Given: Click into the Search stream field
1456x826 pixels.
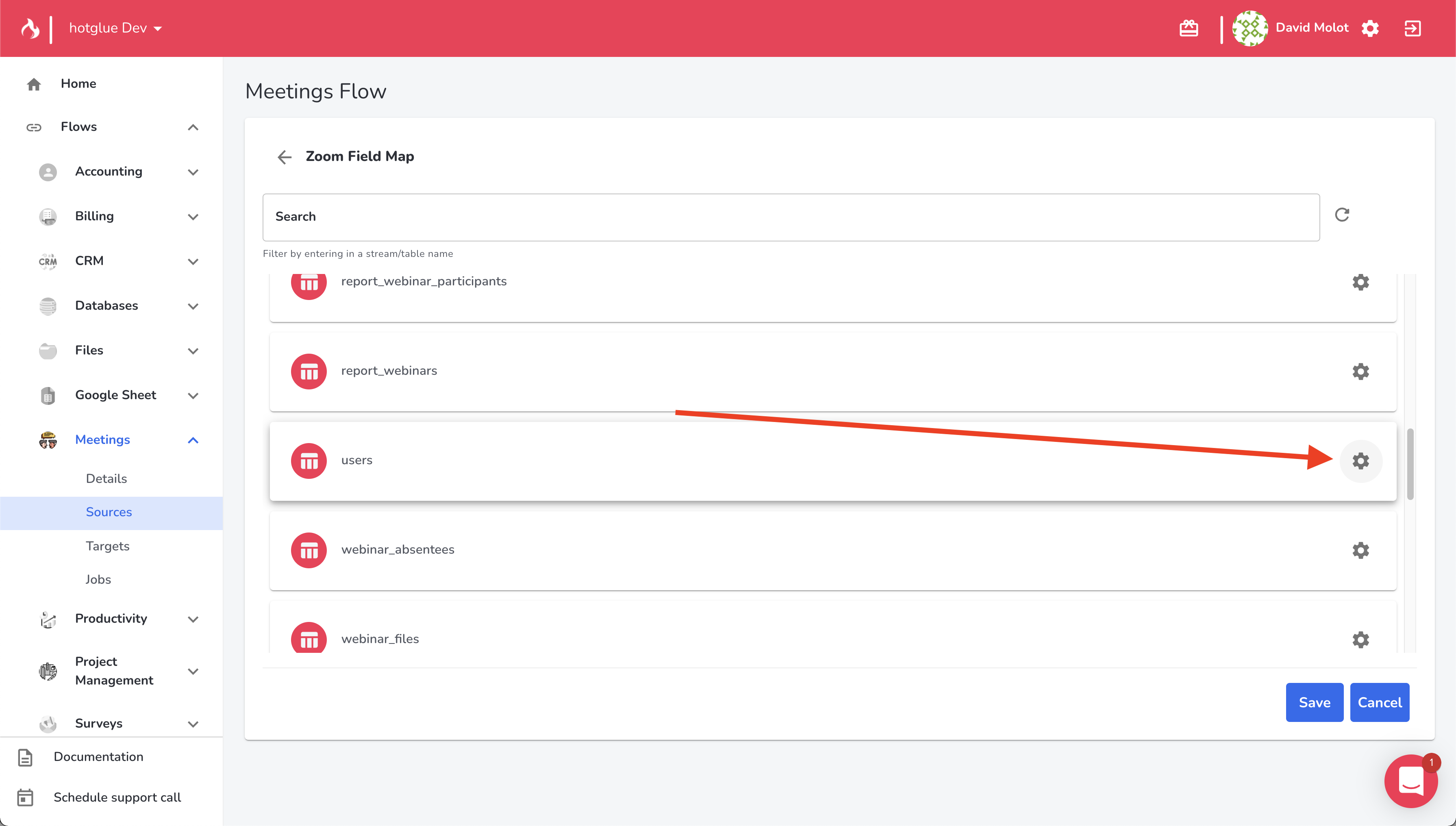Looking at the screenshot, I should coord(791,217).
